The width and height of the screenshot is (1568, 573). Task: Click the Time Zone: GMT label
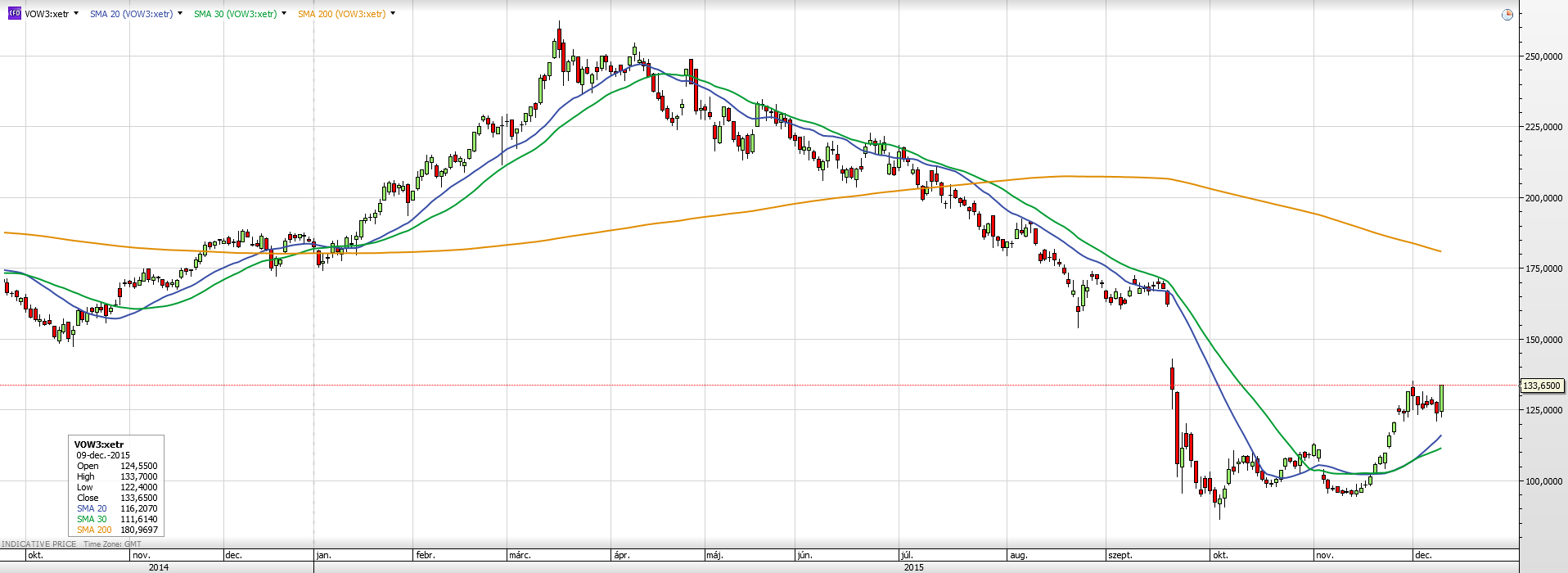(112, 544)
